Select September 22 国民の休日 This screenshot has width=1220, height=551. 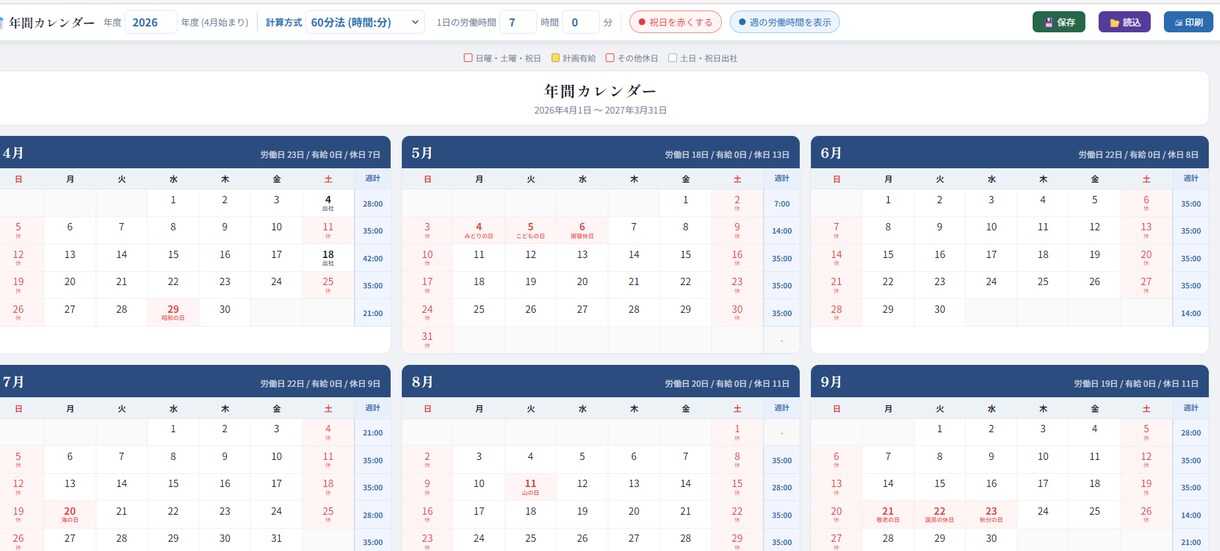940,514
